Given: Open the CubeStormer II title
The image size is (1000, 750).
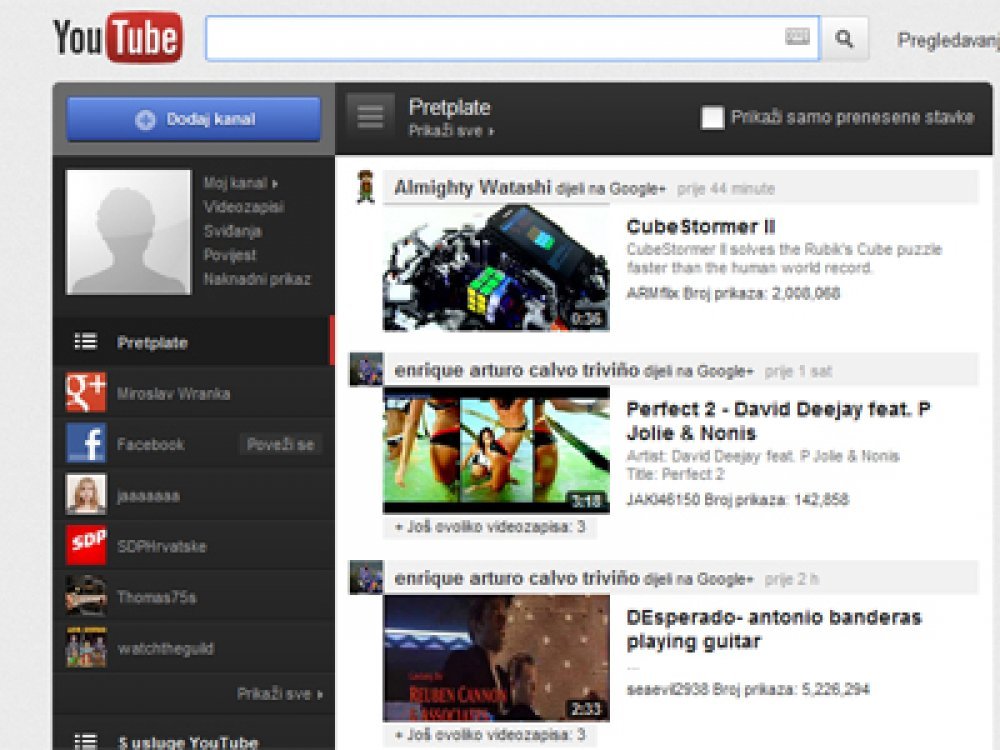Looking at the screenshot, I should click(x=700, y=227).
